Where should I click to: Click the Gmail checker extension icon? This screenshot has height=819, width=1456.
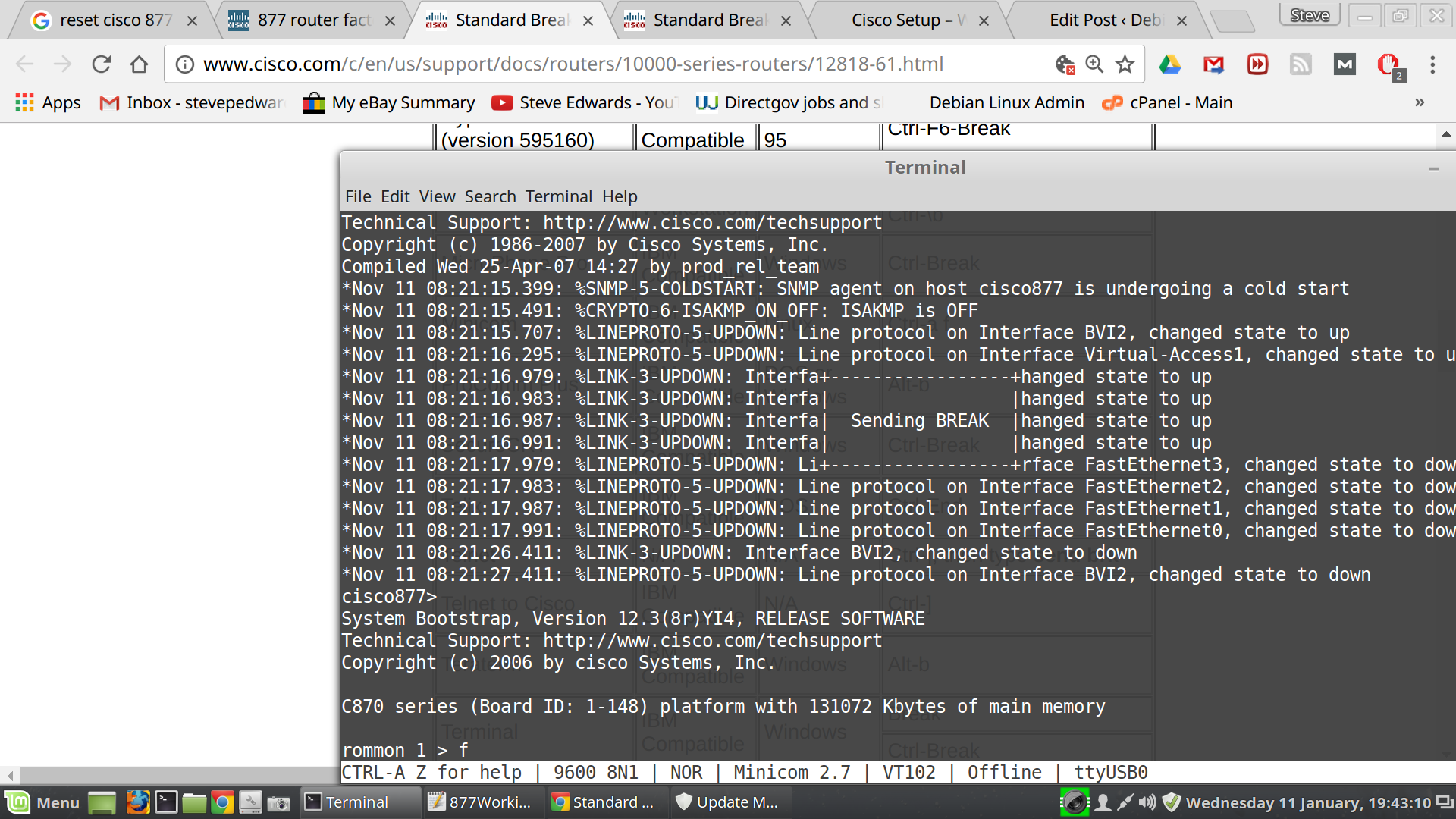pos(1213,64)
